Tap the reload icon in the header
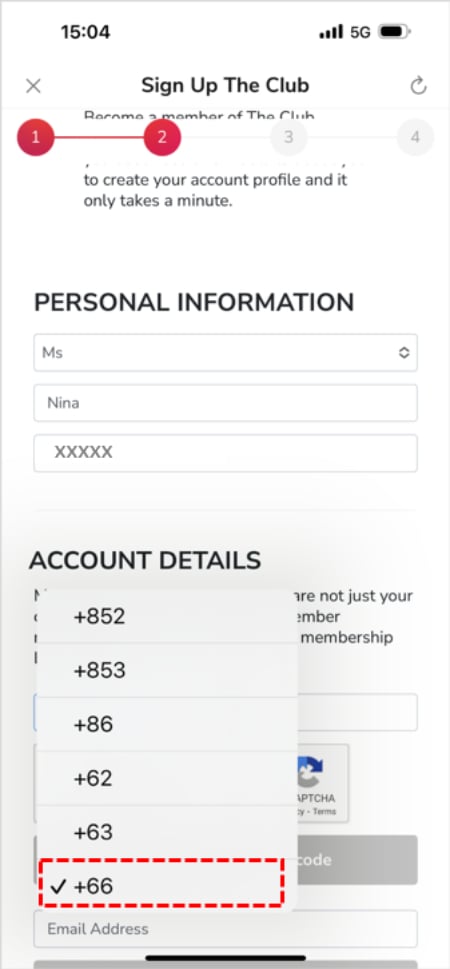Image resolution: width=450 pixels, height=969 pixels. pyautogui.click(x=418, y=86)
